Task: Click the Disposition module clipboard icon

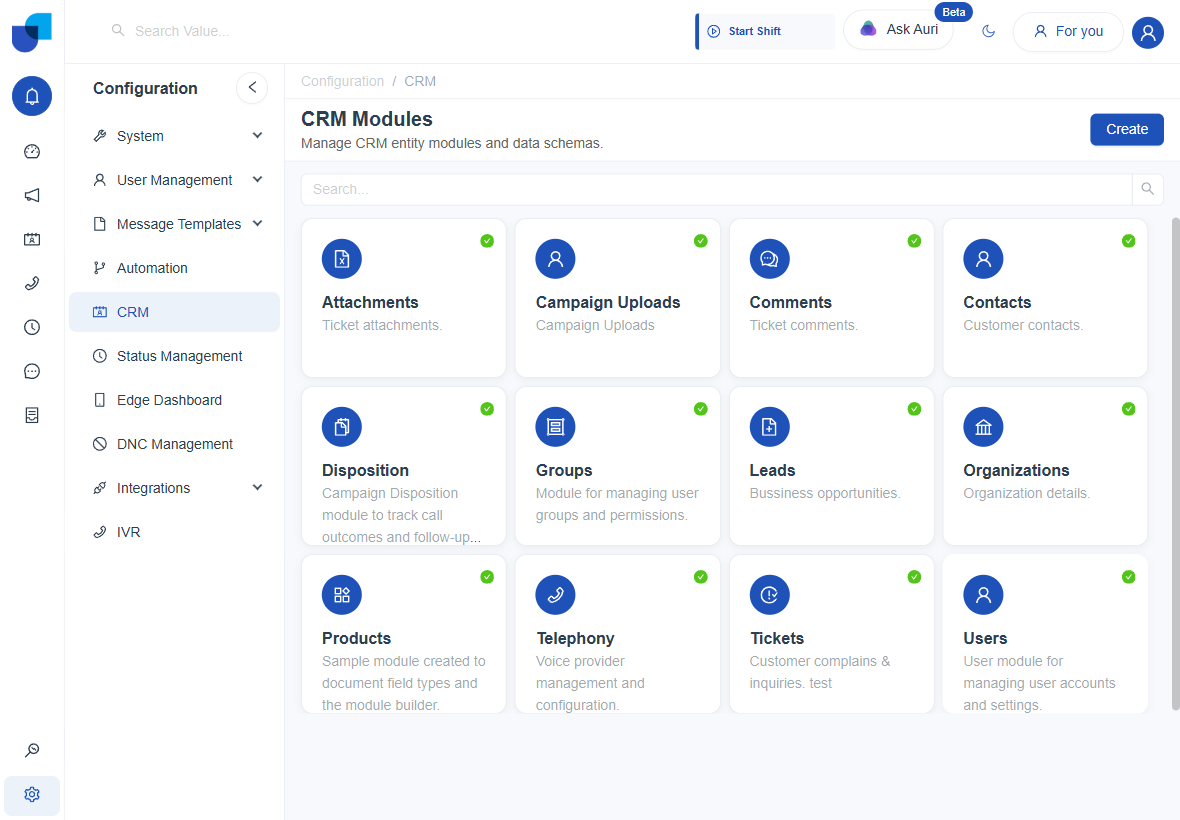Action: click(342, 427)
